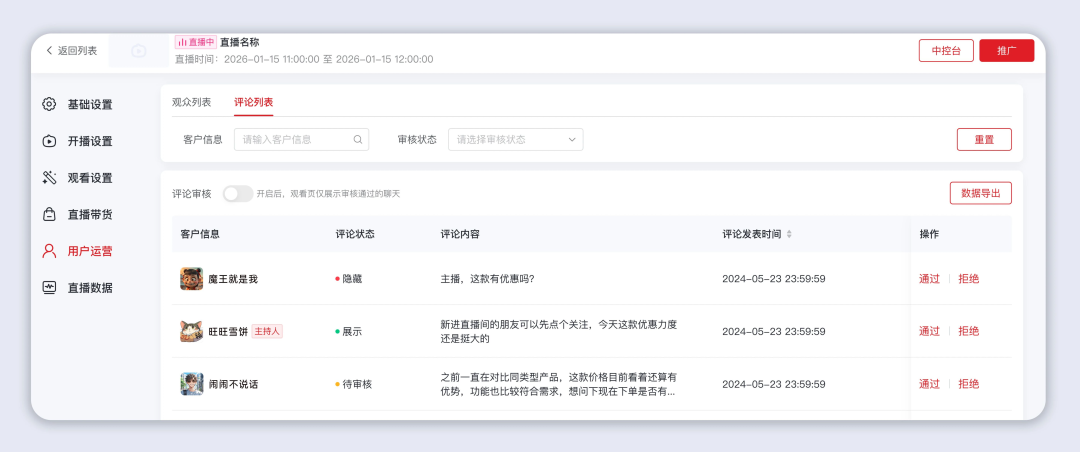Open the 中控台 button
The image size is (1080, 452).
pos(945,51)
